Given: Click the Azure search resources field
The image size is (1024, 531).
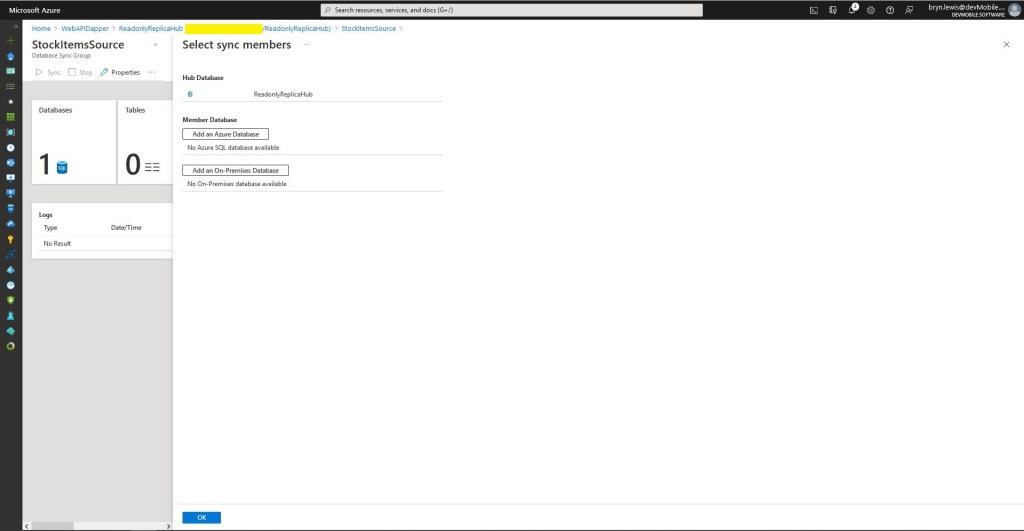Looking at the screenshot, I should pos(511,10).
